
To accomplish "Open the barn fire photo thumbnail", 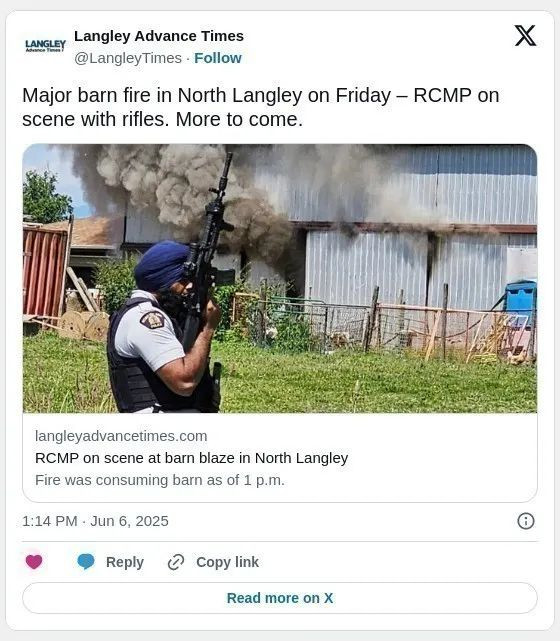I will pyautogui.click(x=280, y=278).
